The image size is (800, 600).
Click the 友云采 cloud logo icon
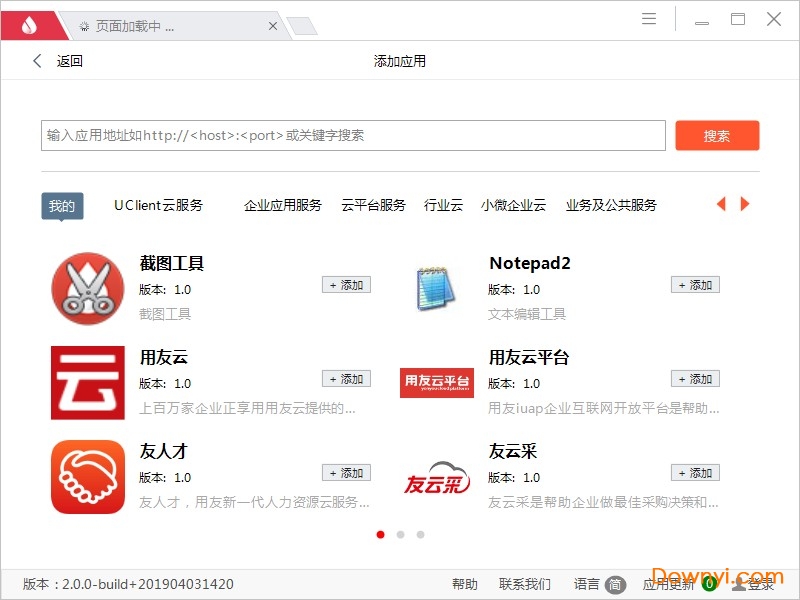436,478
